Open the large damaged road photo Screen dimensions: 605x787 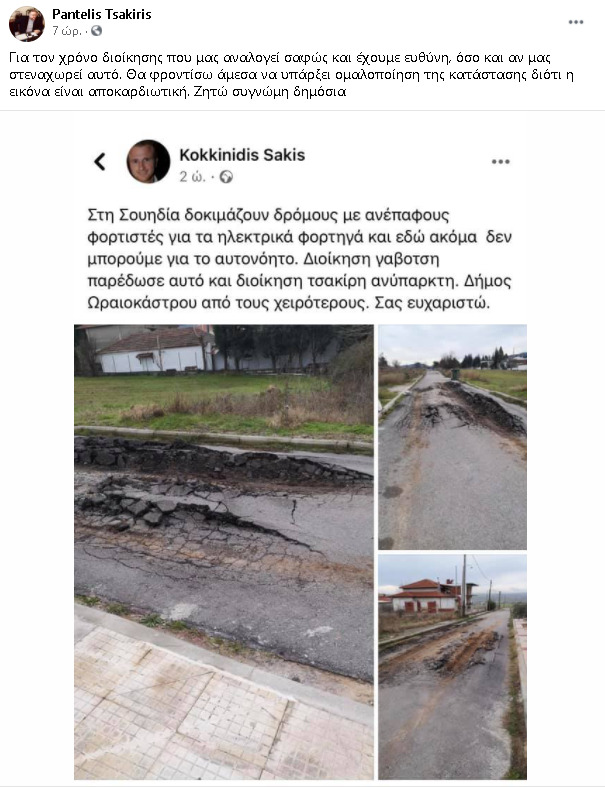pos(224,552)
